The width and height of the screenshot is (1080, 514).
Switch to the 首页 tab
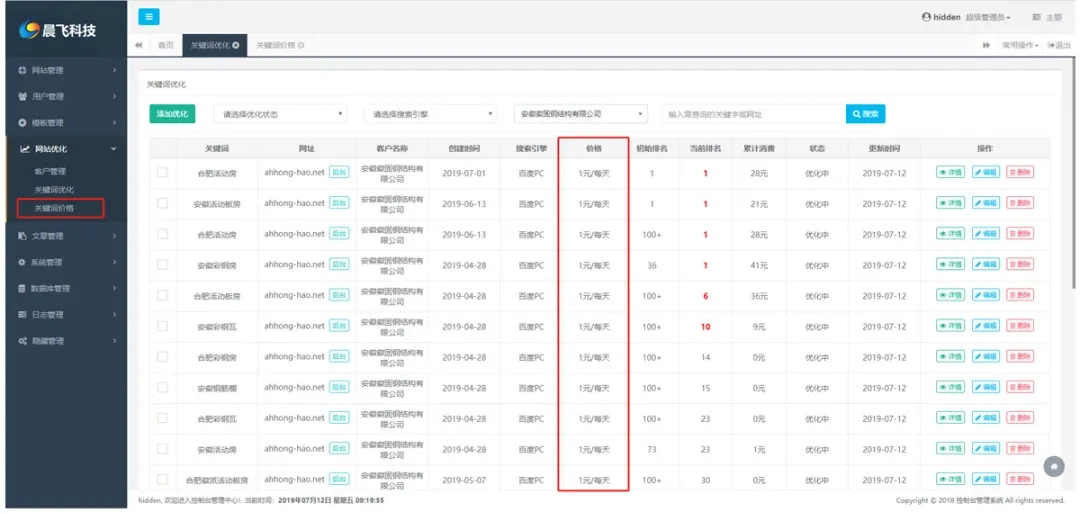[165, 45]
